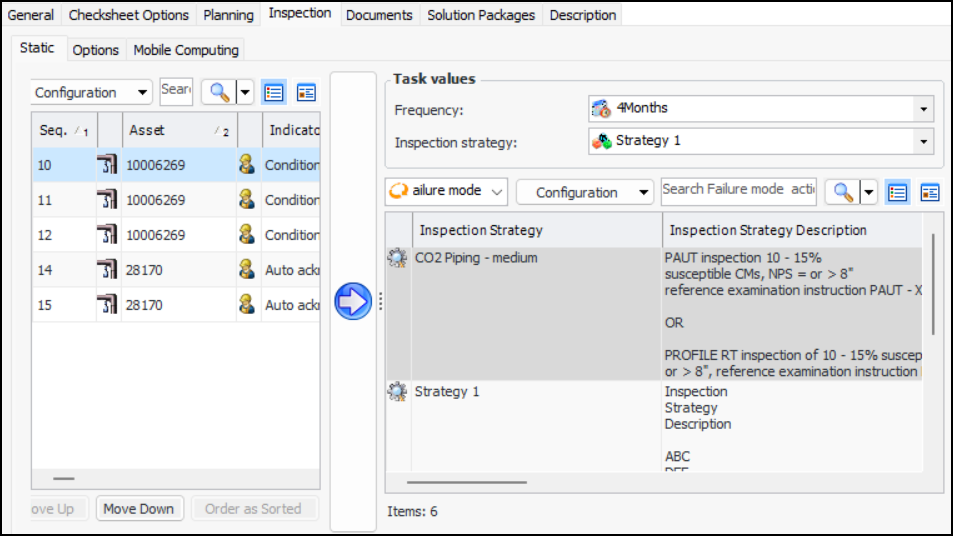The width and height of the screenshot is (953, 536).
Task: Expand the Inspection strategy combo box
Action: click(924, 141)
